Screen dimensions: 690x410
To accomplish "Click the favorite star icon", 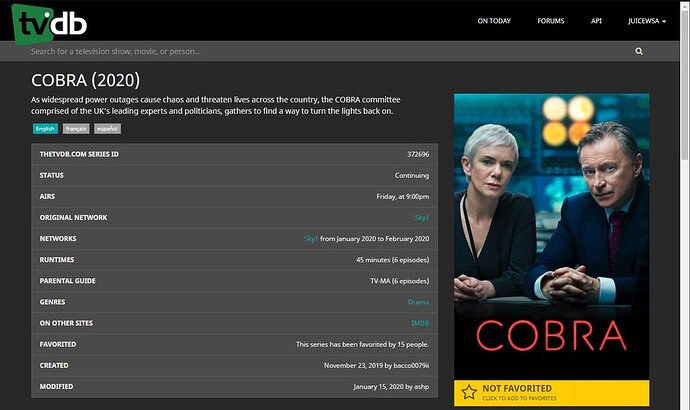I will tap(469, 392).
